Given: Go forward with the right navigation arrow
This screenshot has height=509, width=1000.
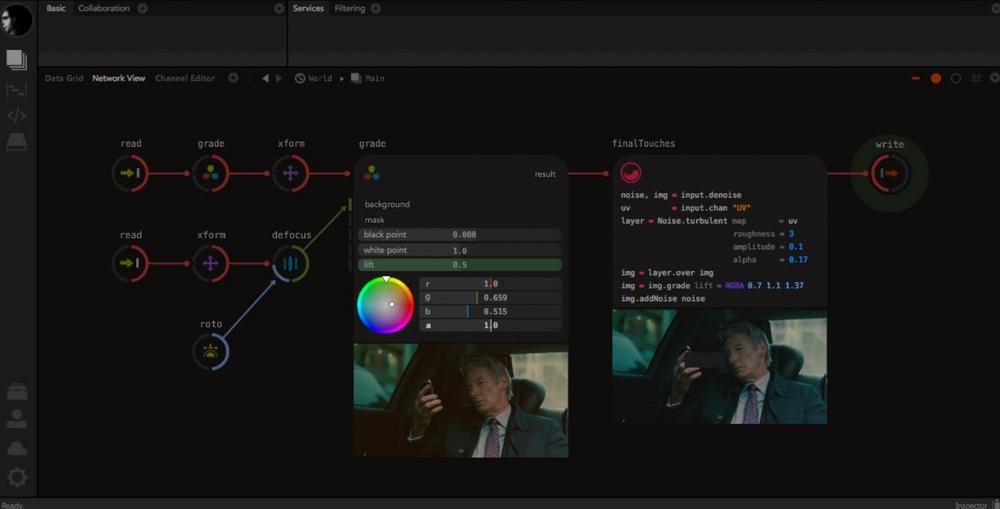Looking at the screenshot, I should click(x=278, y=78).
